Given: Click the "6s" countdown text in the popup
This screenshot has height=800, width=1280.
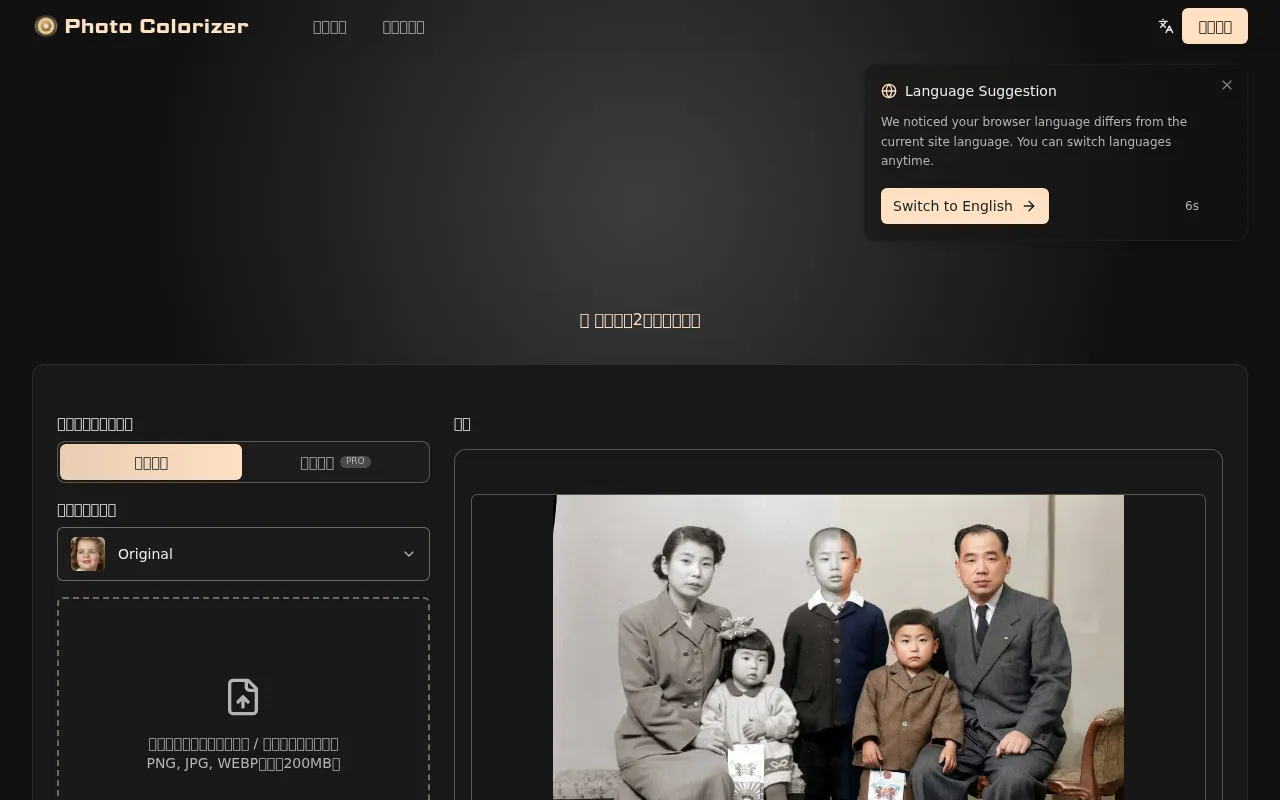Looking at the screenshot, I should tap(1192, 206).
